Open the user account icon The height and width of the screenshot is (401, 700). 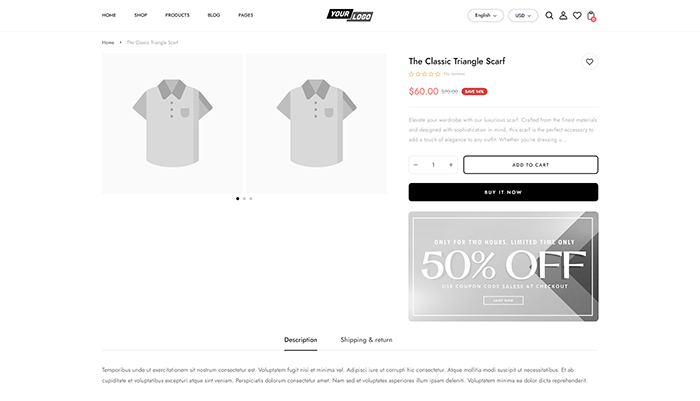pyautogui.click(x=563, y=16)
